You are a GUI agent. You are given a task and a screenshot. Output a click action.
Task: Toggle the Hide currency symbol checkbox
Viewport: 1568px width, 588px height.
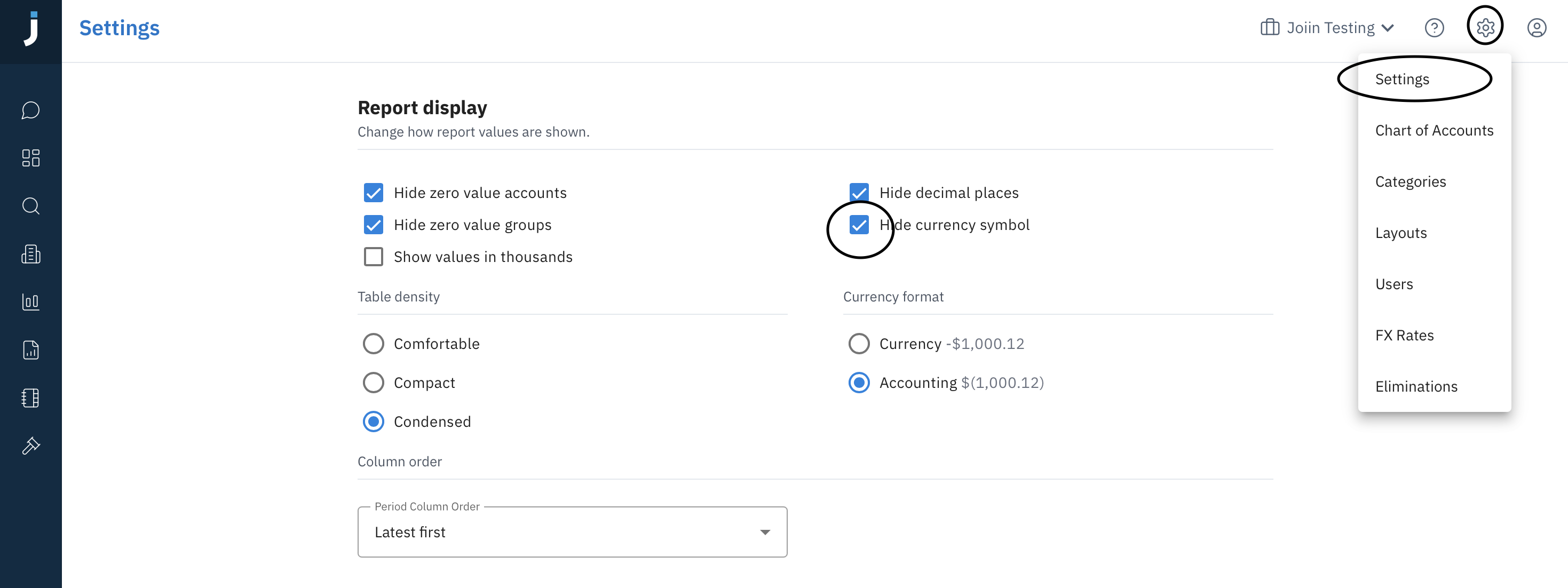859,225
